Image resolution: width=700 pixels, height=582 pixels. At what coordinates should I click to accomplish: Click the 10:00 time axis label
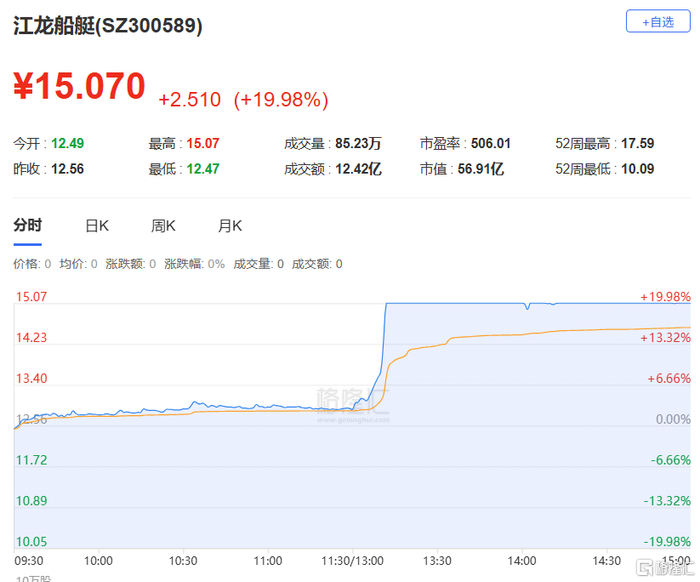pyautogui.click(x=98, y=561)
